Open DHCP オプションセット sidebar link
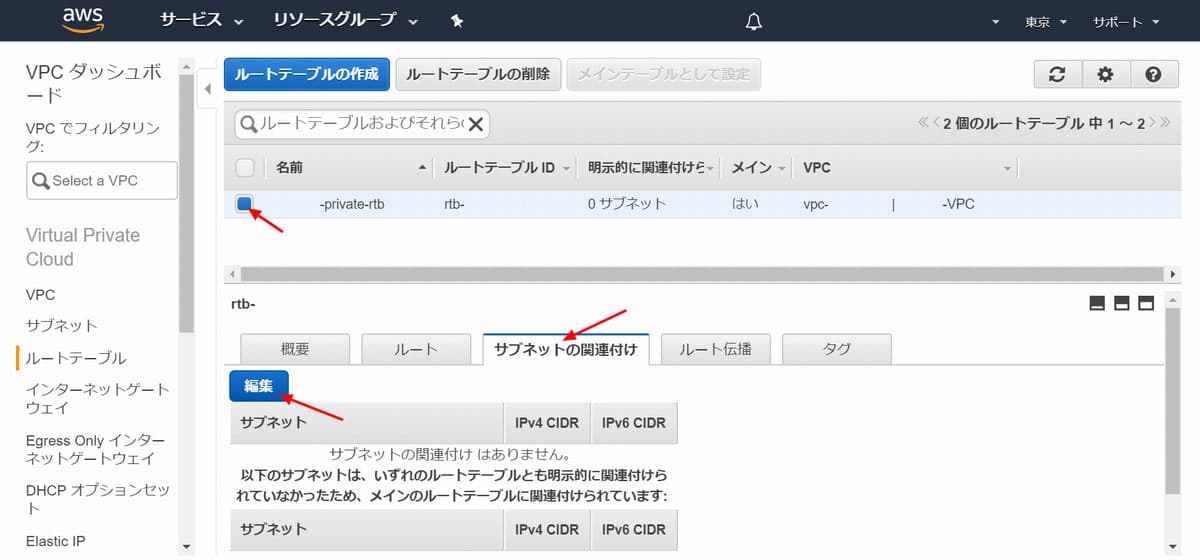 coord(97,500)
